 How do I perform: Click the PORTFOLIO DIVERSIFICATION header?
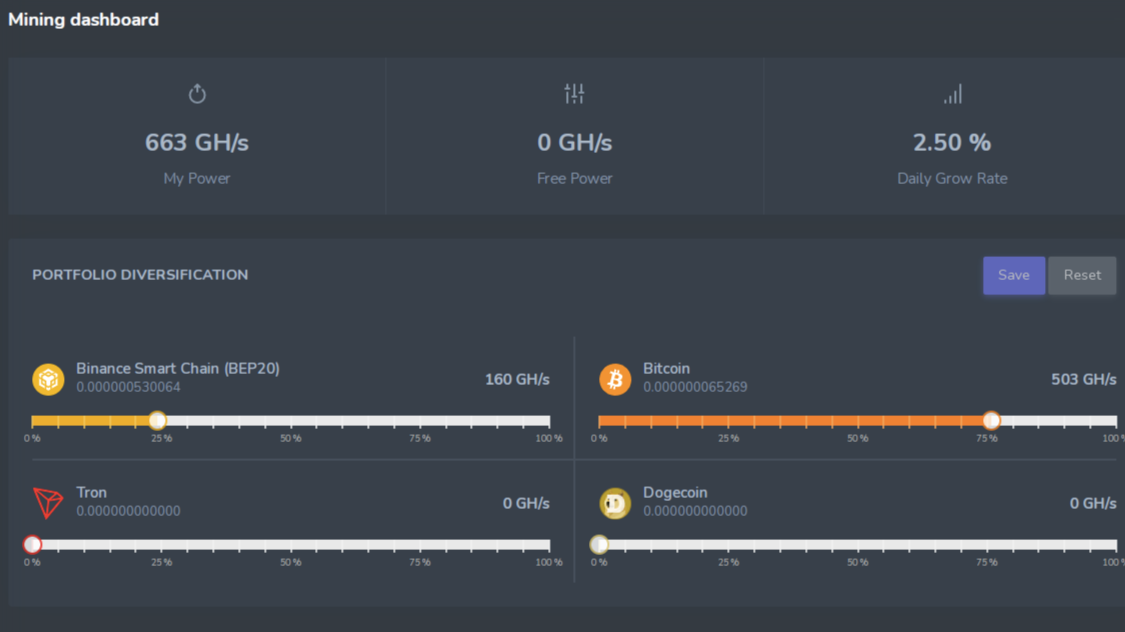click(x=140, y=274)
